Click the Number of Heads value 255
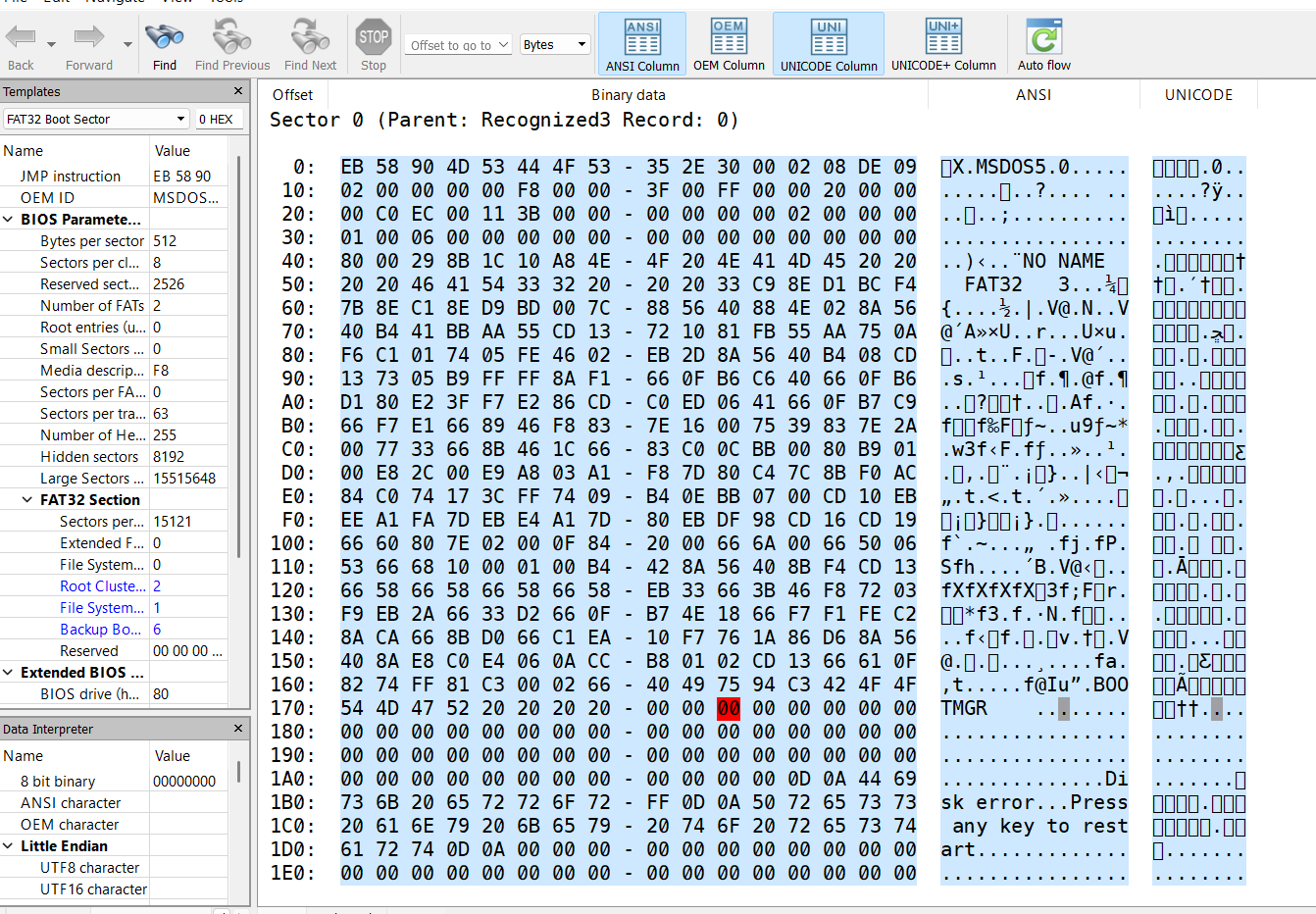This screenshot has height=914, width=1316. (x=165, y=435)
